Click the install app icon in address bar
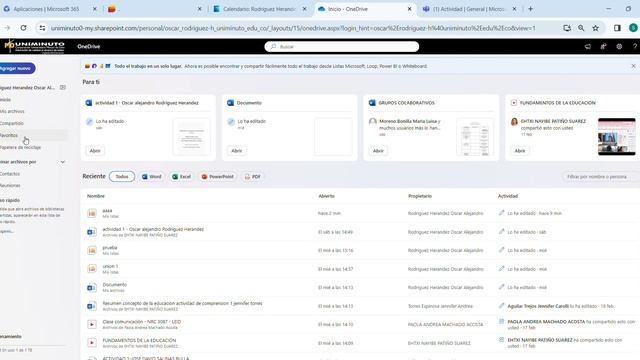The image size is (640, 360). pos(567,28)
